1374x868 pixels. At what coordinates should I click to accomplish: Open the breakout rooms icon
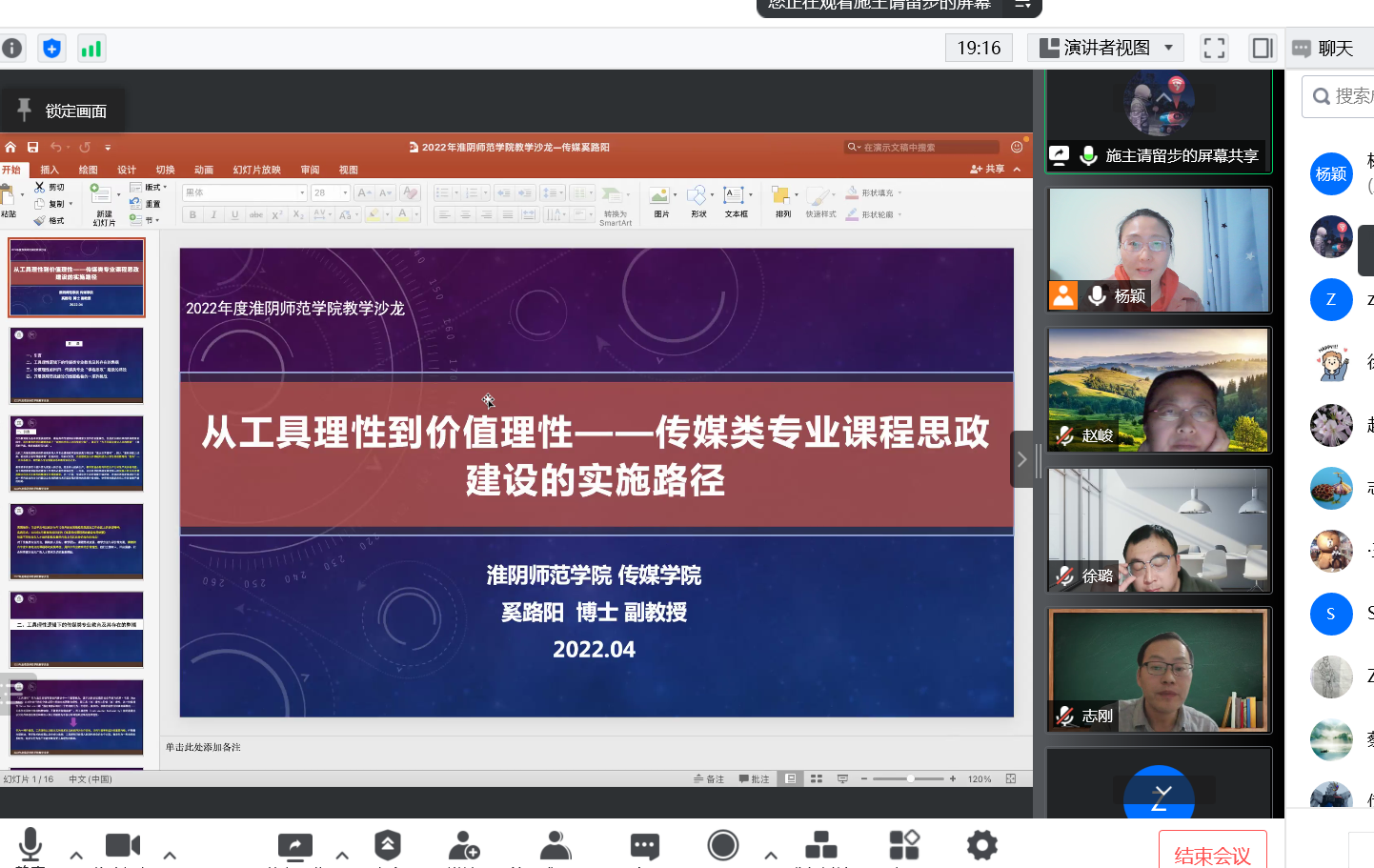(x=820, y=845)
